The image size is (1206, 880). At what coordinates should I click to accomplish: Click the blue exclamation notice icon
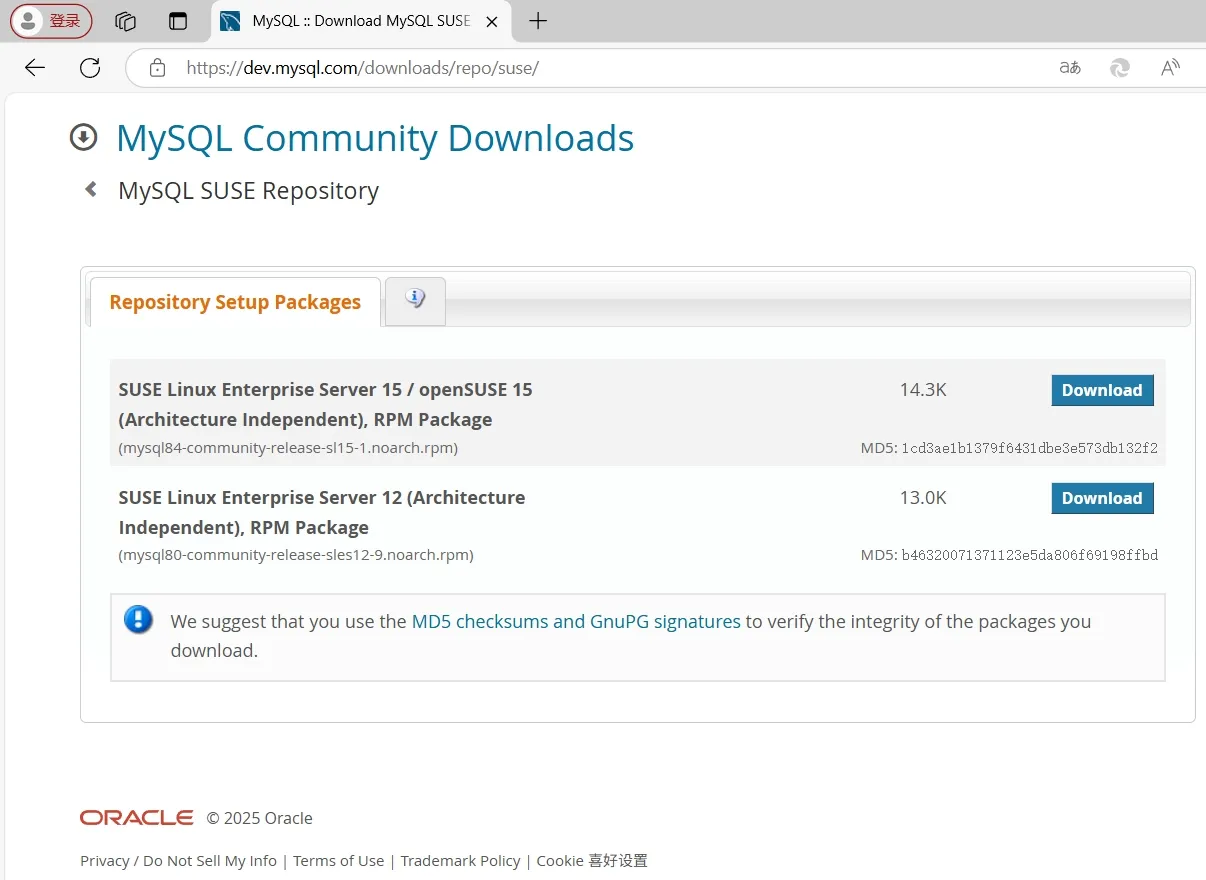click(x=138, y=619)
